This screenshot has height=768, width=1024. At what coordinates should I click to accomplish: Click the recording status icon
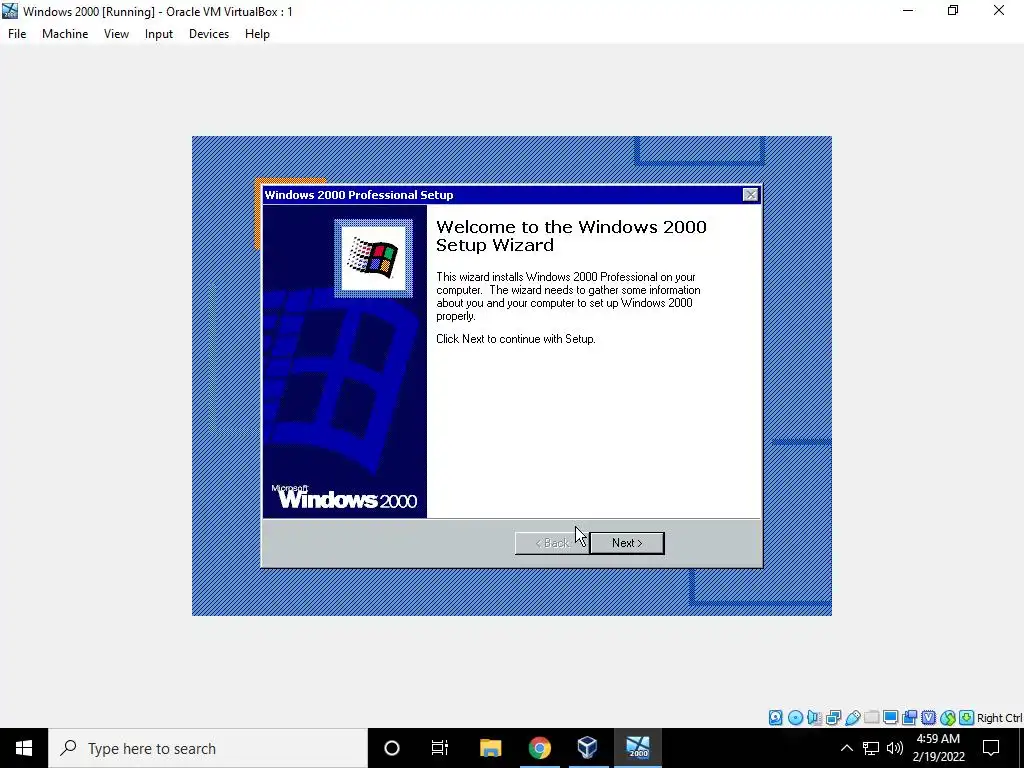[909, 718]
